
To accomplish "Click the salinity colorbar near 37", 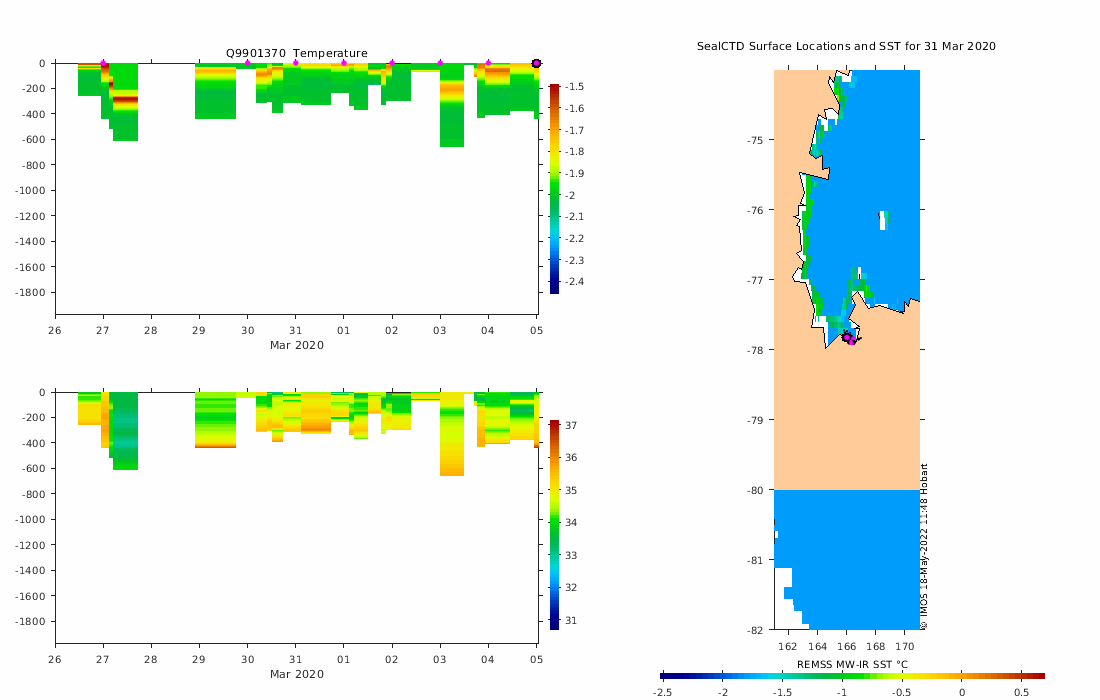I will point(554,425).
